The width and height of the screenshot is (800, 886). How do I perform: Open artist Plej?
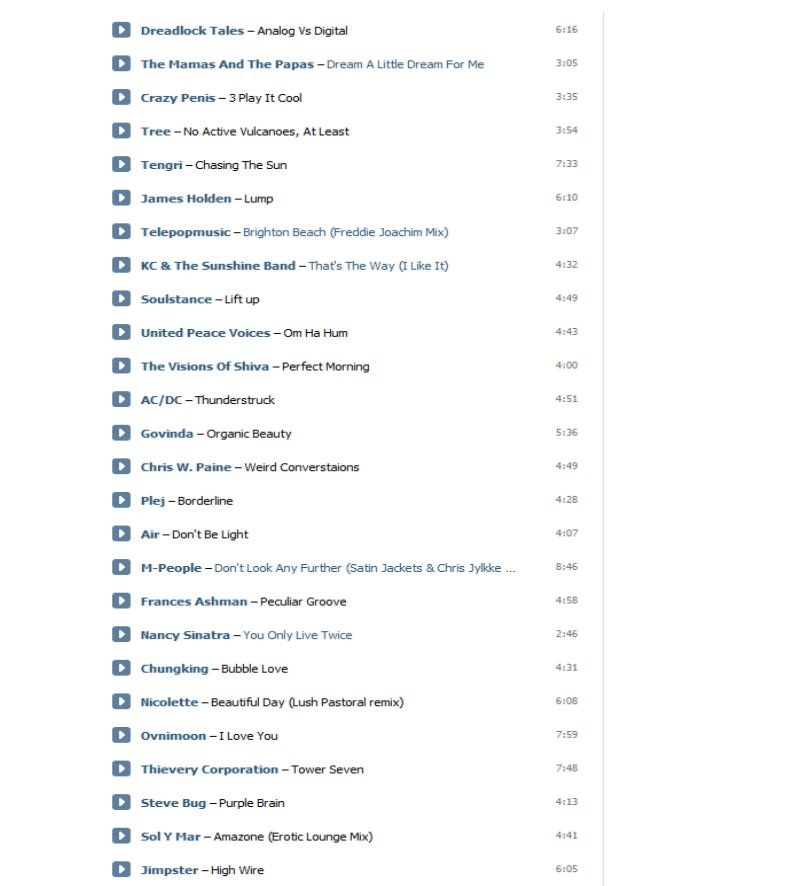[153, 501]
